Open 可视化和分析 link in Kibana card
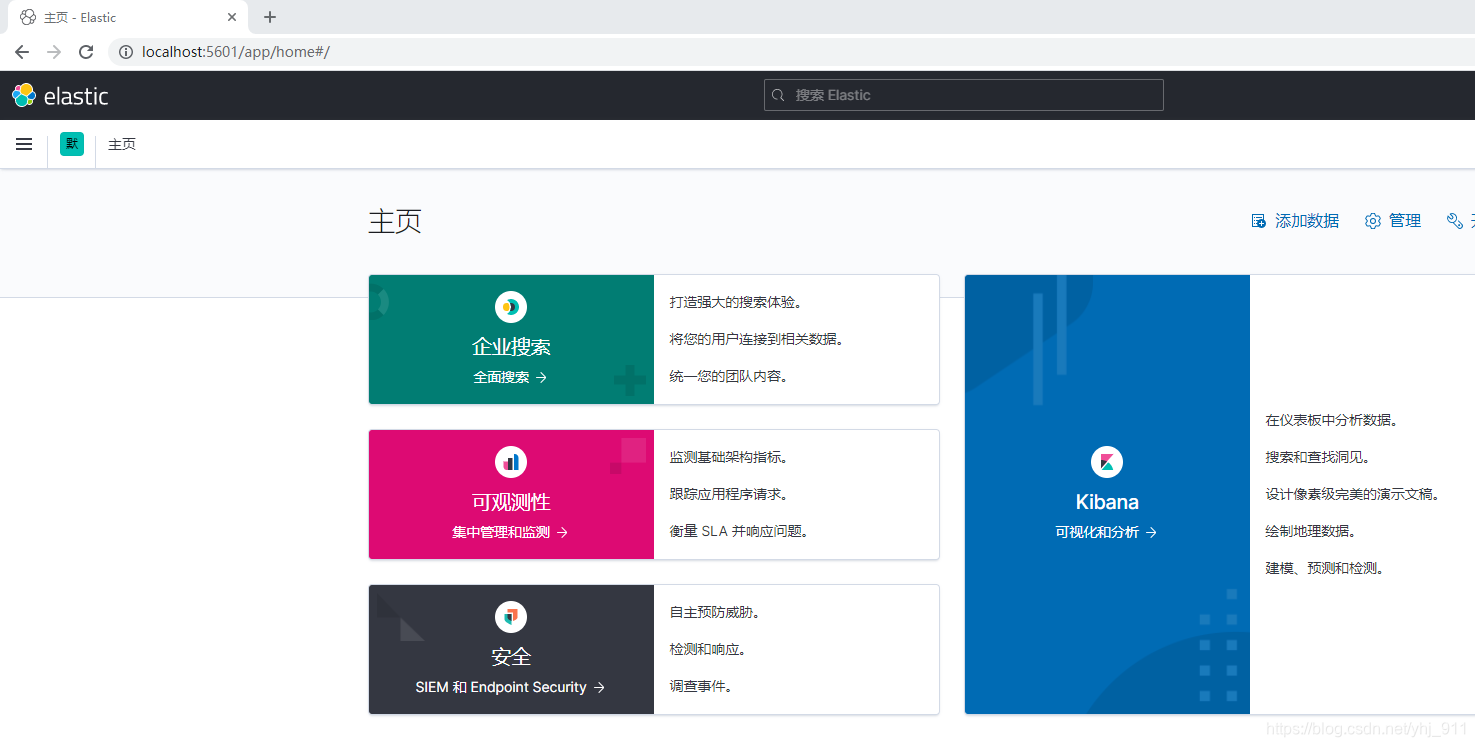 coord(1106,532)
